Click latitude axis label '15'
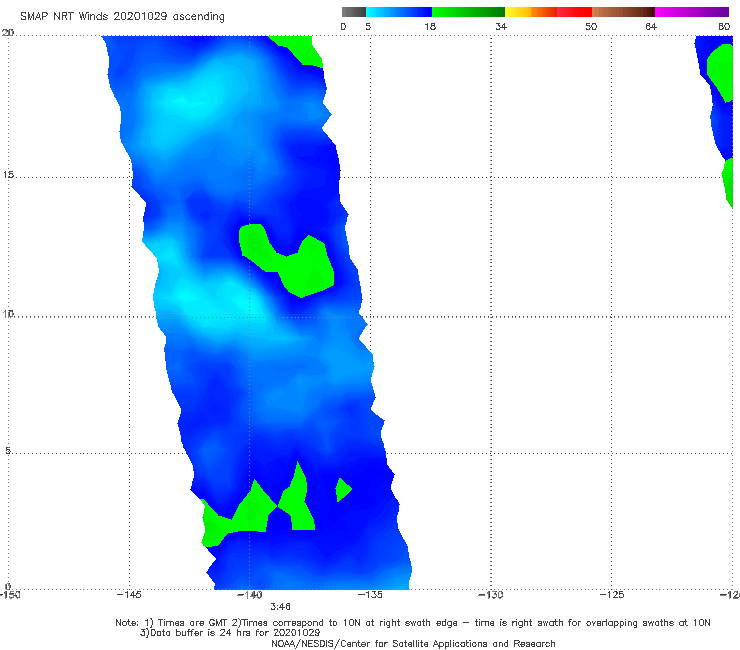This screenshot has height=650, width=740. [x=8, y=175]
